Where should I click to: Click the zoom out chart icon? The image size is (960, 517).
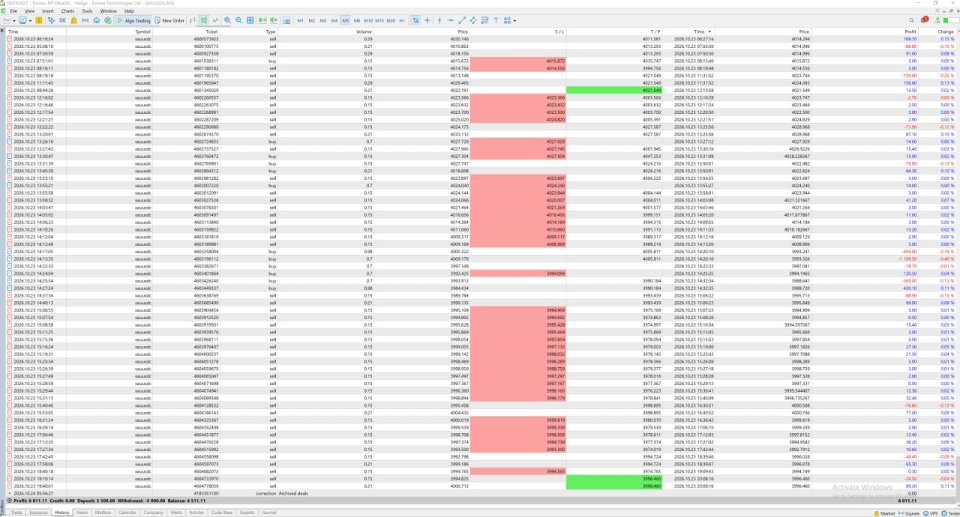click(239, 20)
